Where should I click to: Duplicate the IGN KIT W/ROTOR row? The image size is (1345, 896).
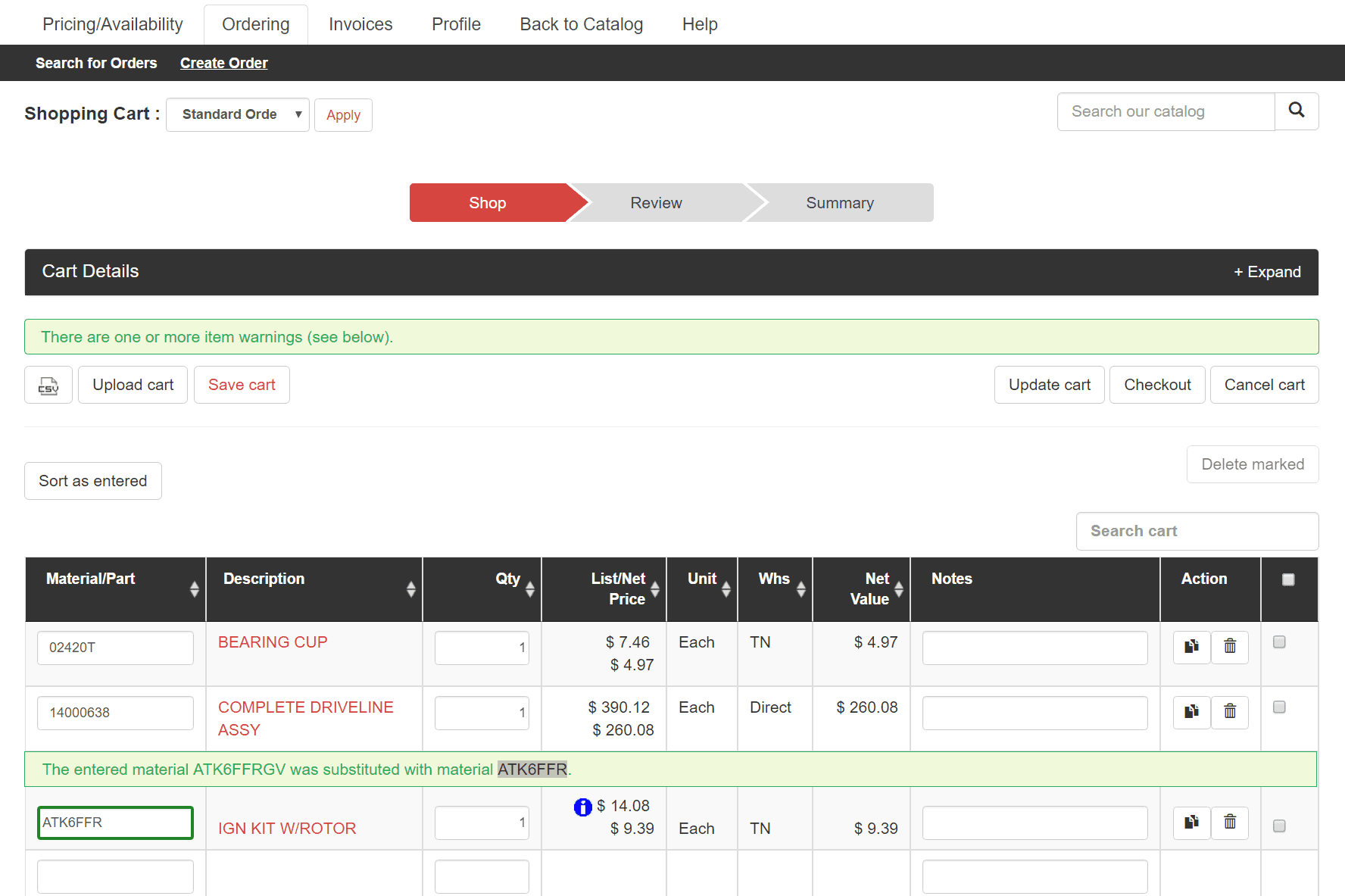click(1191, 822)
